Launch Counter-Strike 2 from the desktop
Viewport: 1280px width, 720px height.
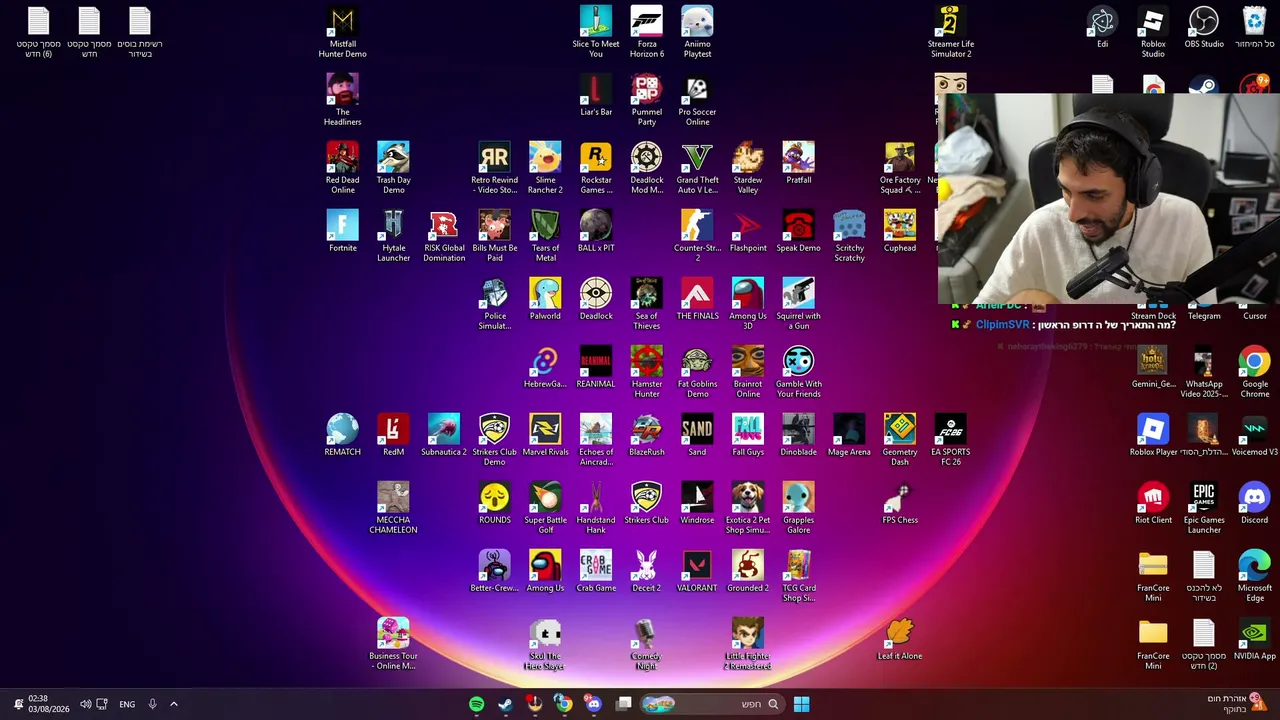(697, 236)
